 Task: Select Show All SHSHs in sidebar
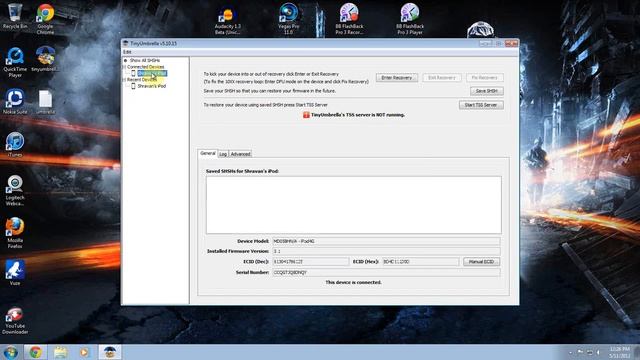click(144, 60)
